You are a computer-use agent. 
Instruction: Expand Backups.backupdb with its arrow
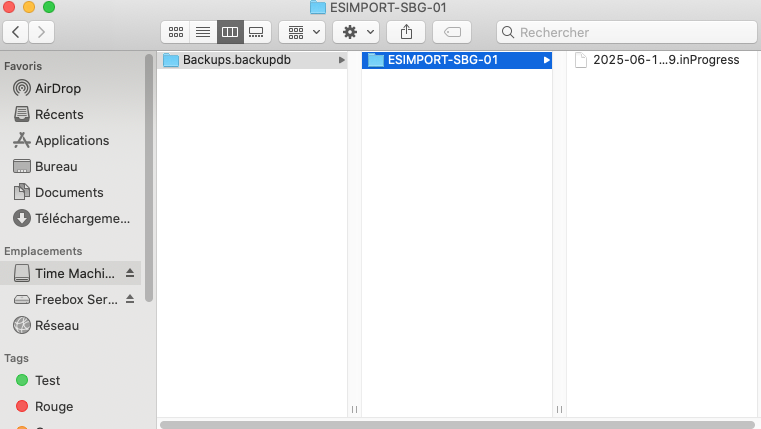pyautogui.click(x=342, y=60)
